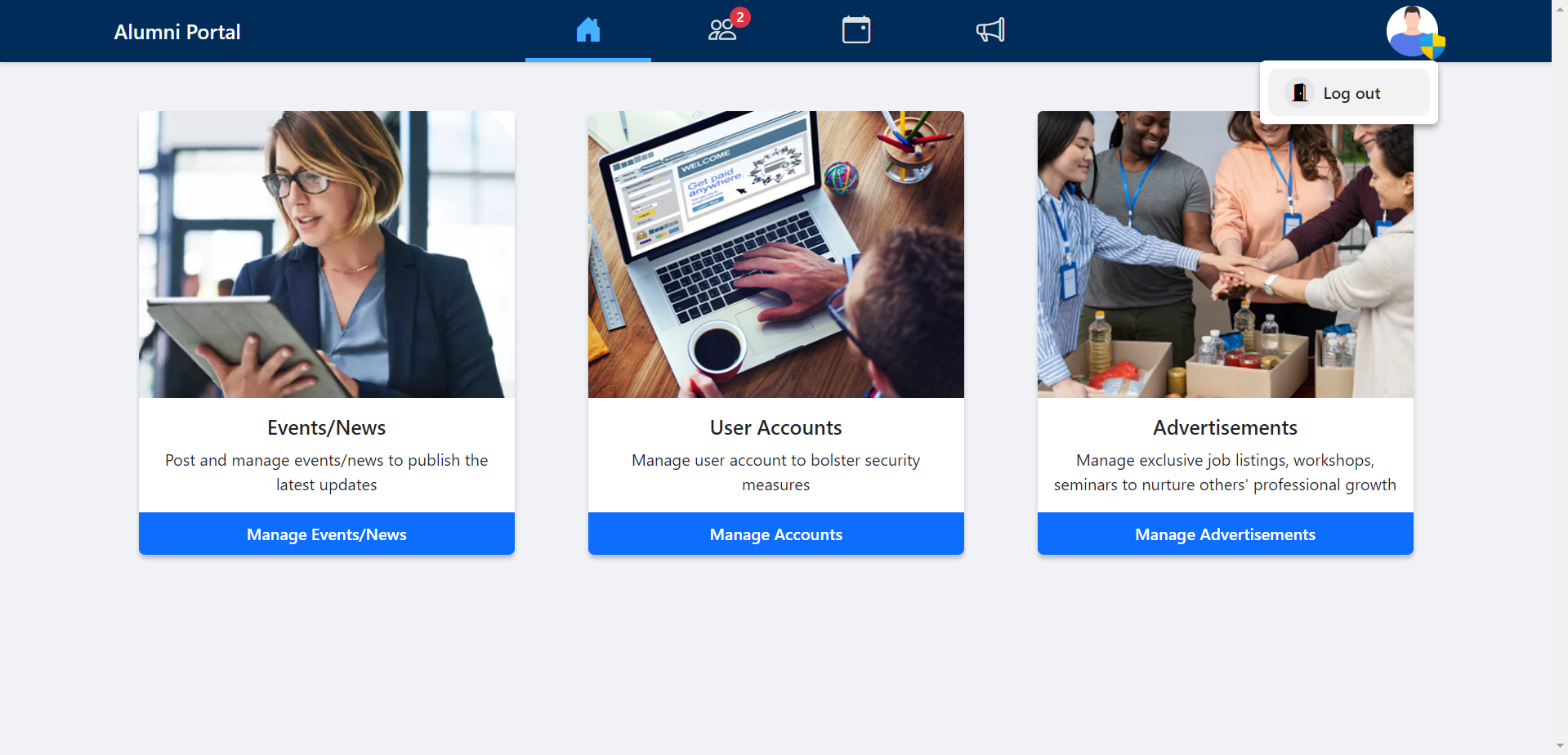Click the profile avatar picture
Screen dimensions: 1568x755
click(x=1412, y=31)
